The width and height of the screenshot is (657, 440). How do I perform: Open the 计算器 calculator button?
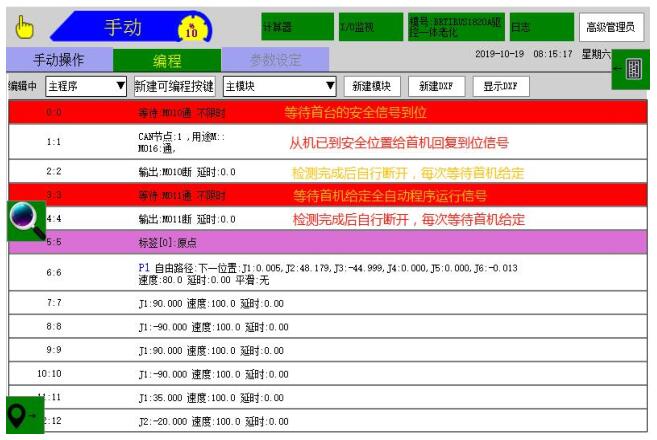pyautogui.click(x=297, y=27)
